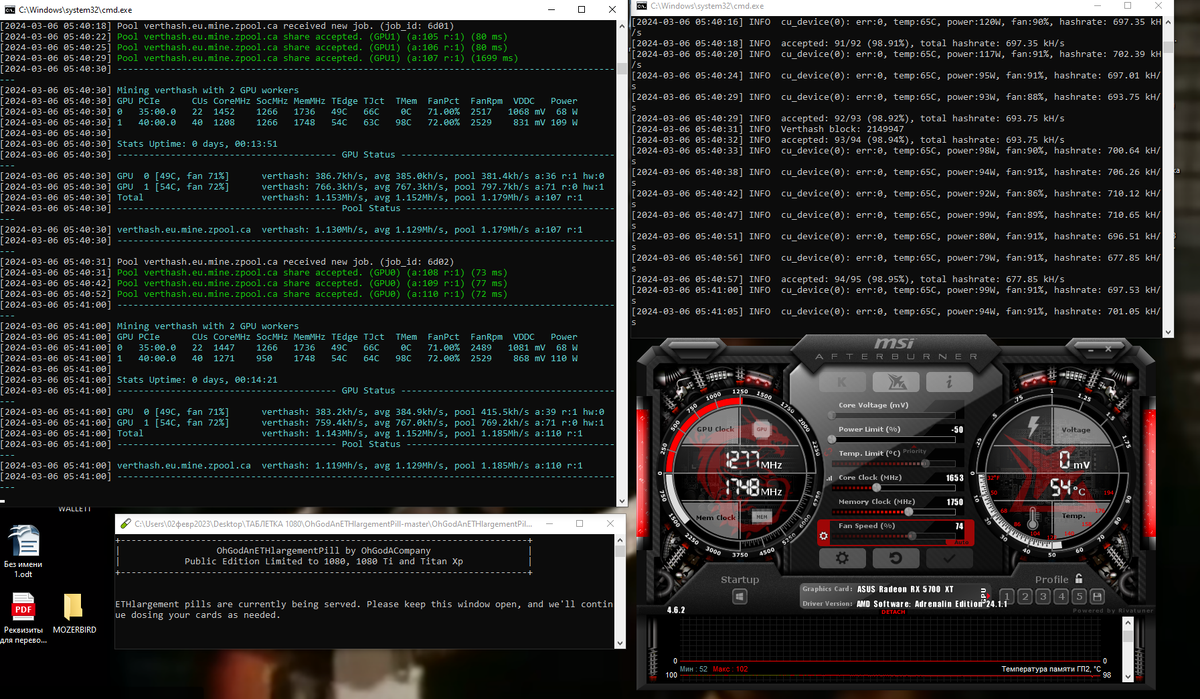This screenshot has height=699, width=1200.
Task: Select Afterburner profile slot 4
Action: (1063, 597)
